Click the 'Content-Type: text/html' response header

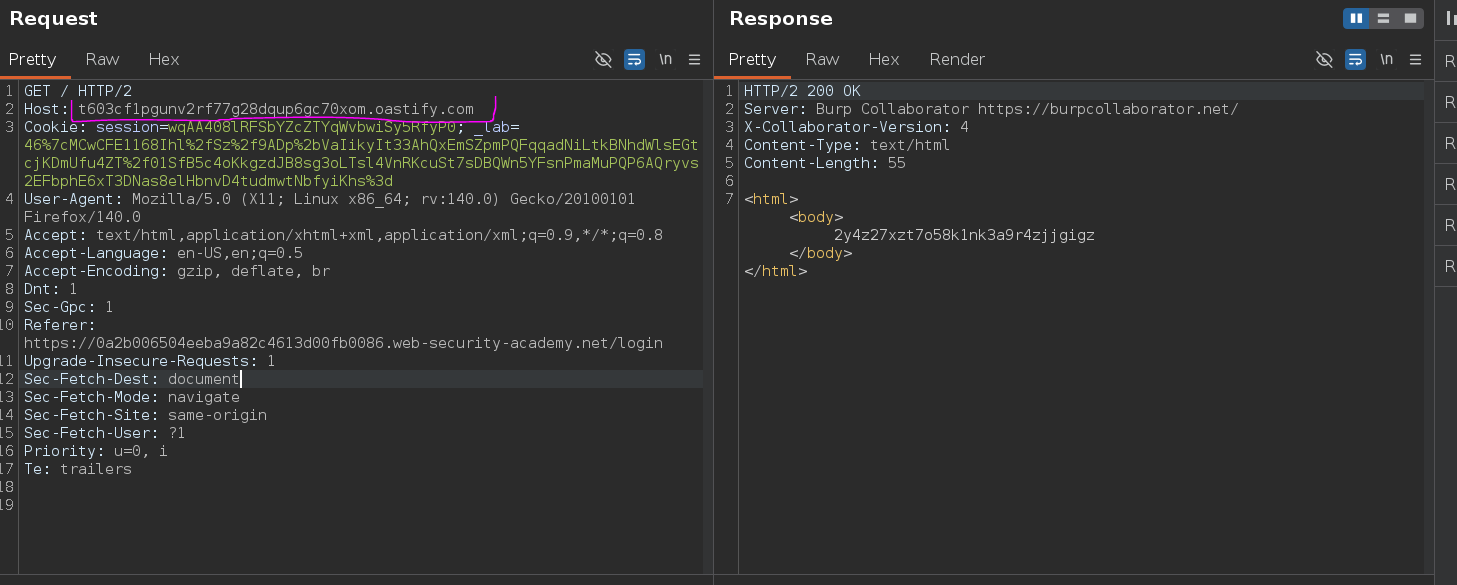(847, 145)
